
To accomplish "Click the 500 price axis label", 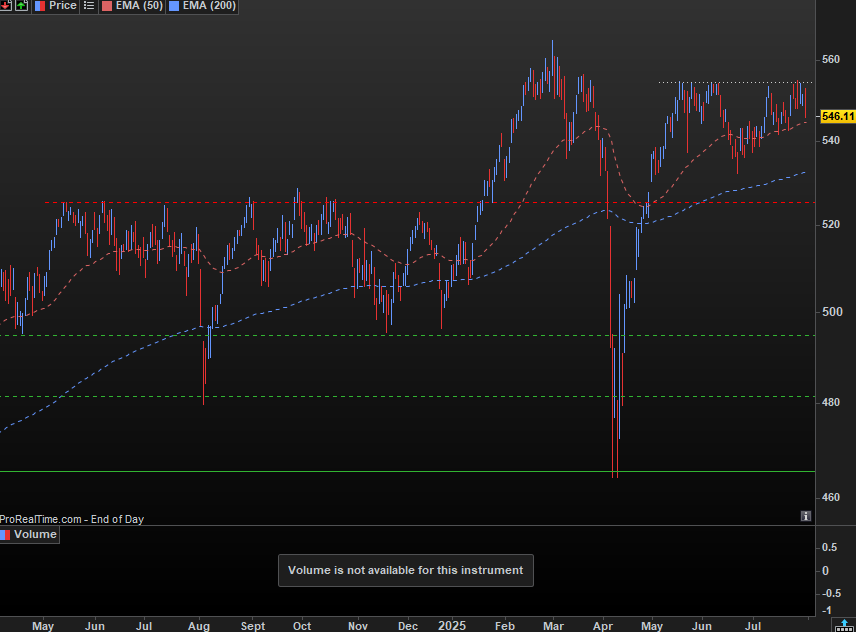I will 832,312.
